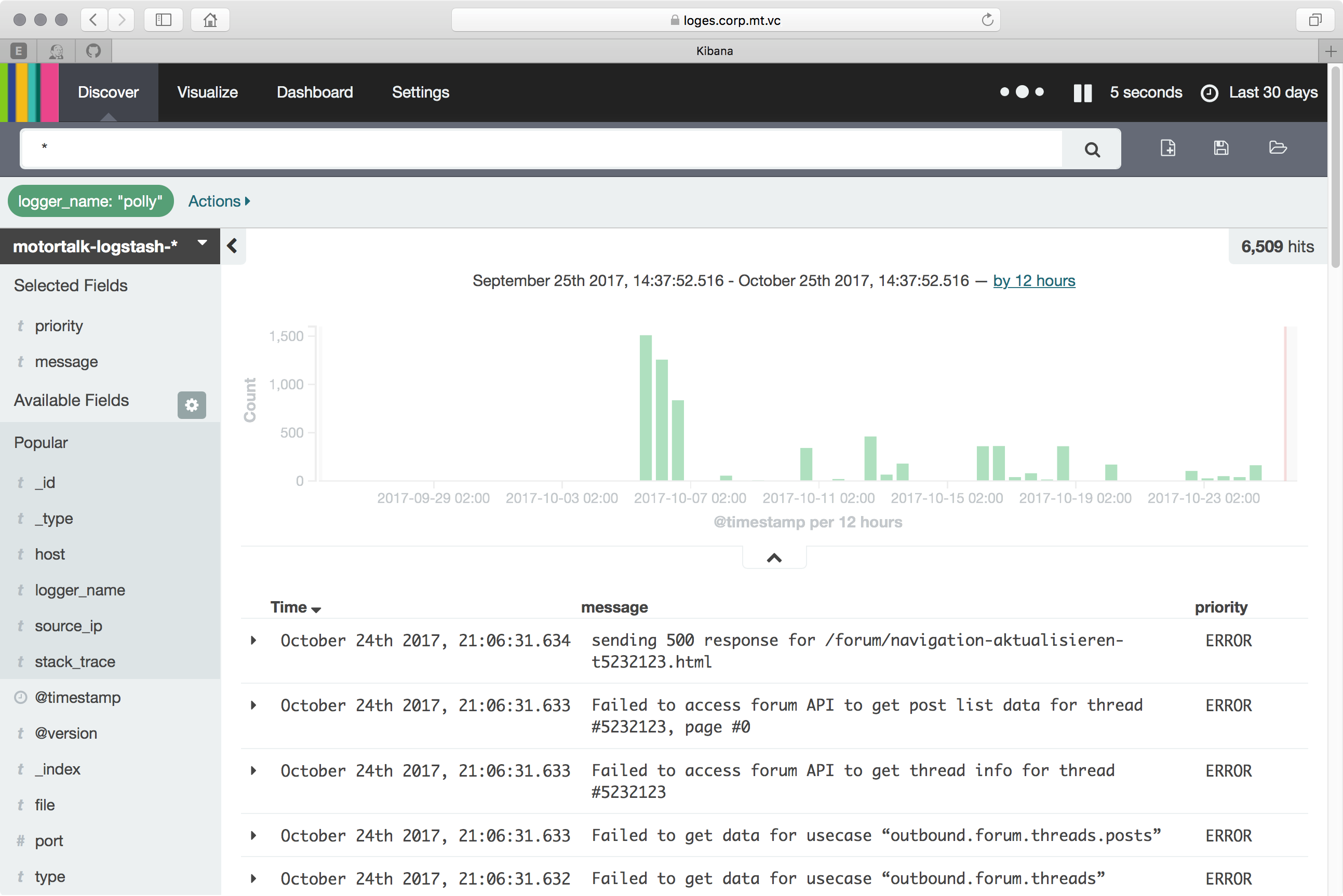Open Available Fields gear settings
The height and width of the screenshot is (896, 1343).
(192, 405)
